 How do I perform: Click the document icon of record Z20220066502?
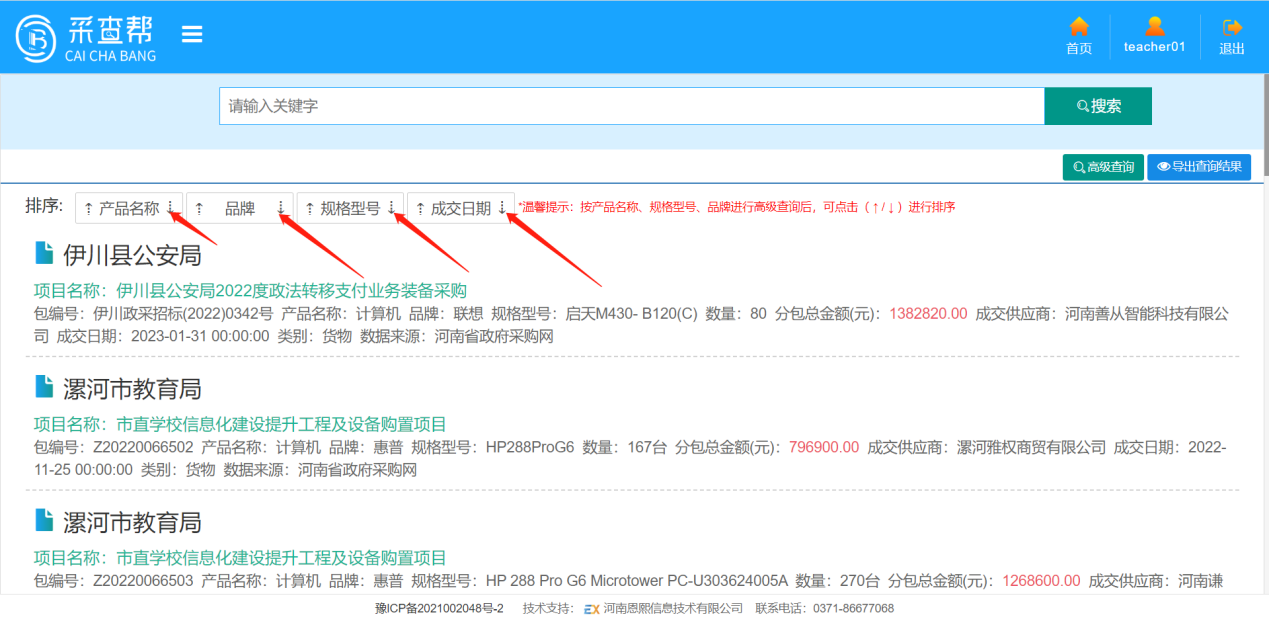[x=44, y=386]
